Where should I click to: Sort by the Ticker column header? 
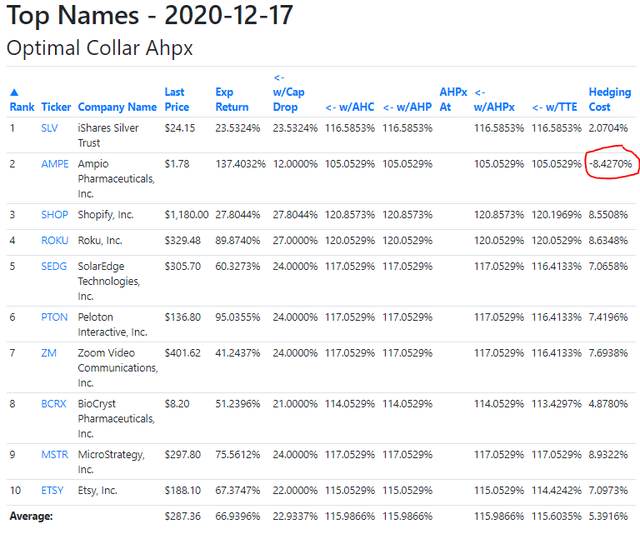click(56, 107)
